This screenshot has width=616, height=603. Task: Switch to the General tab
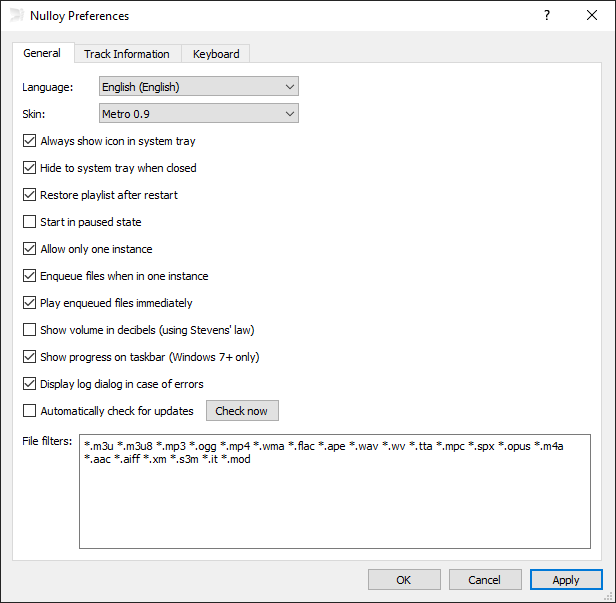tap(42, 53)
